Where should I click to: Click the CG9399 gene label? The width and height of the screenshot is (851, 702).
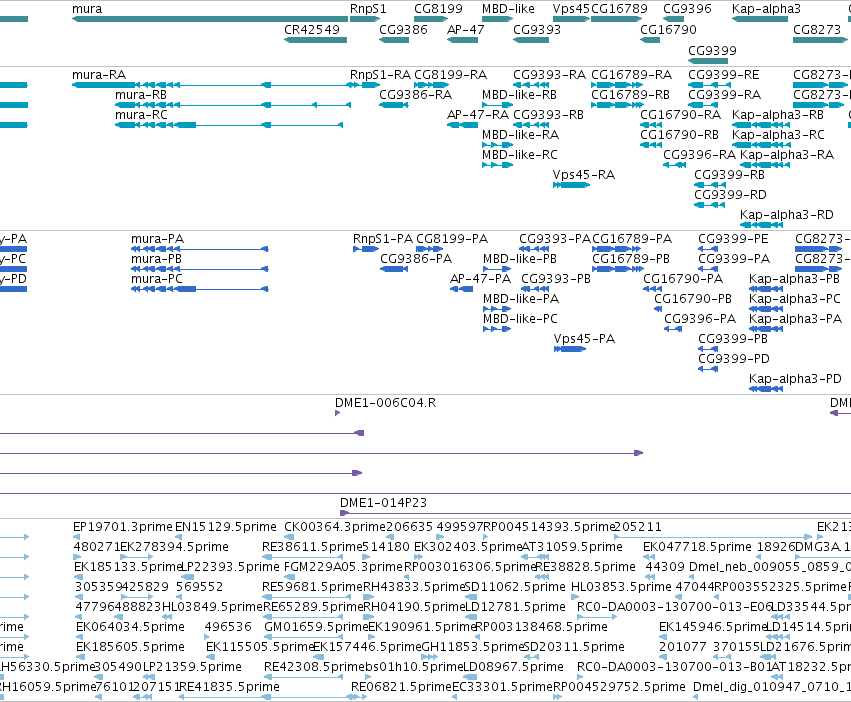tap(712, 50)
